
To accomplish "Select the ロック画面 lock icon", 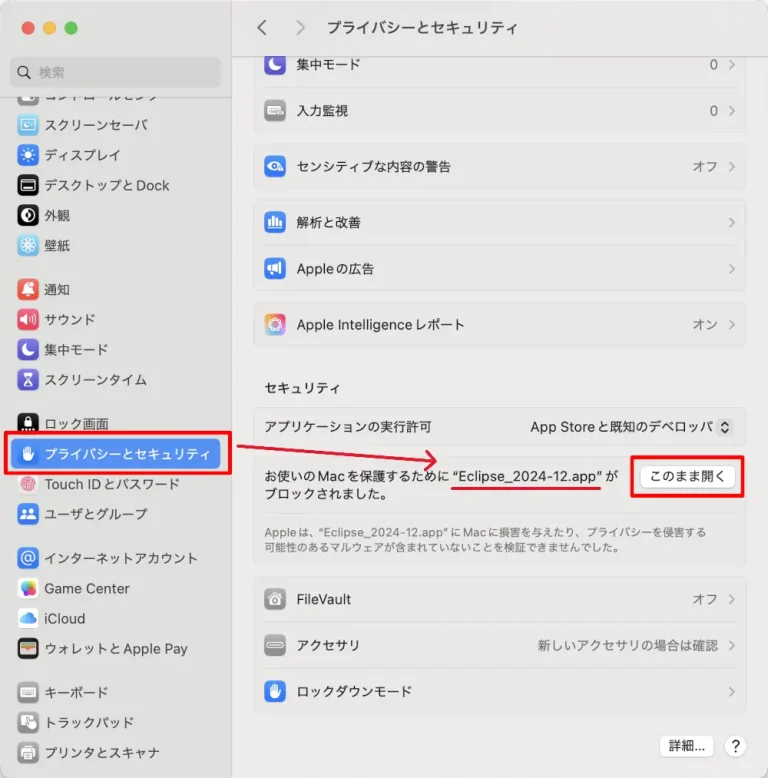I will pyautogui.click(x=28, y=423).
